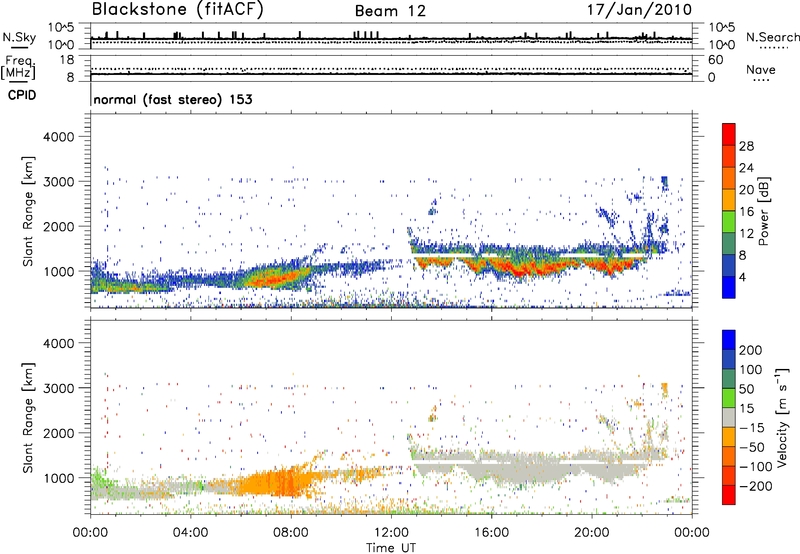Click "2000" on the velocity panel range axis
The image size is (800, 554).
pos(58,433)
